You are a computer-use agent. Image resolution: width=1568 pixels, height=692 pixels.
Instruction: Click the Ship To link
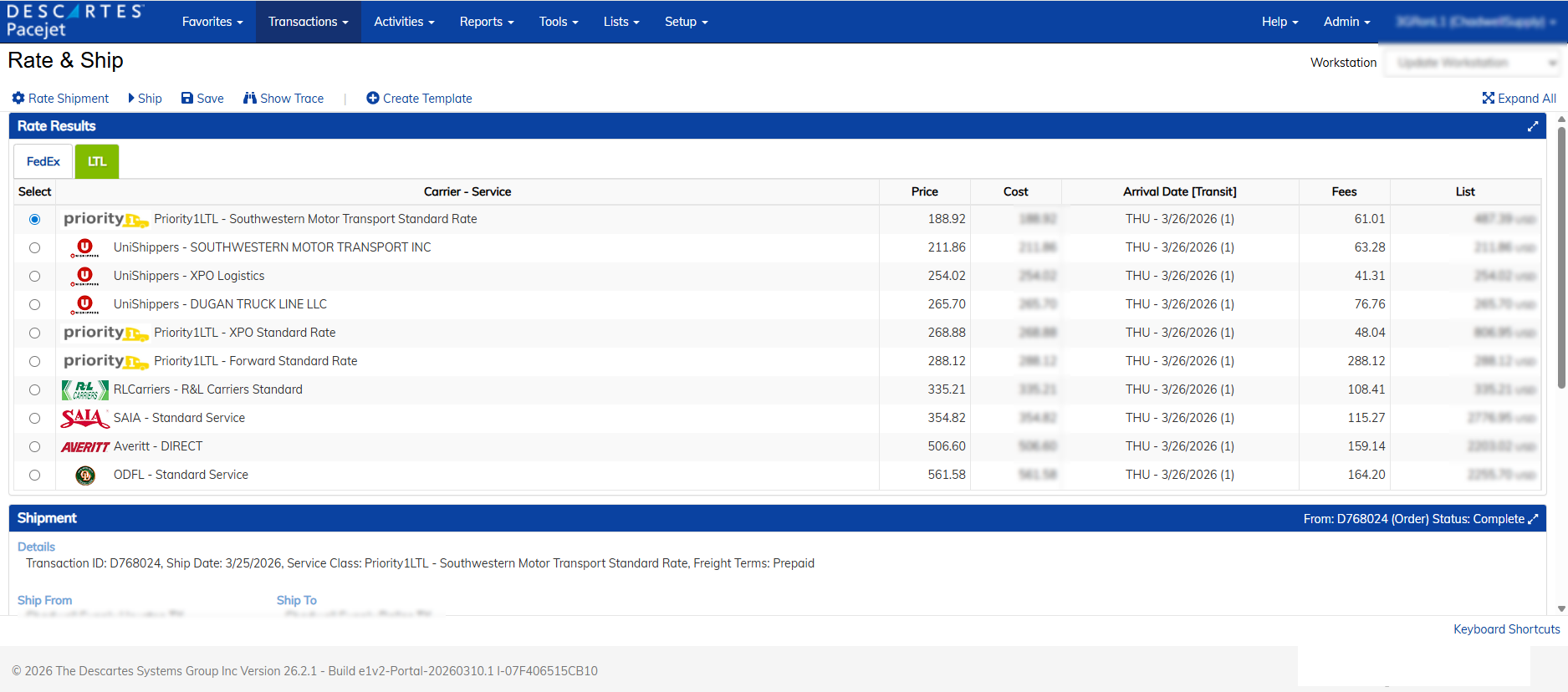297,600
